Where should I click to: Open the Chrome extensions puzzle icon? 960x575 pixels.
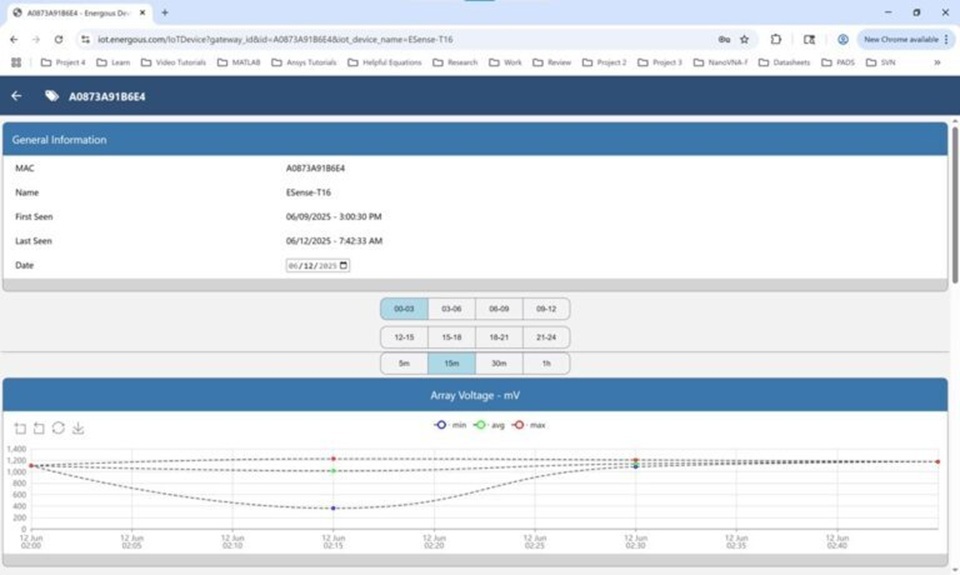pyautogui.click(x=776, y=39)
